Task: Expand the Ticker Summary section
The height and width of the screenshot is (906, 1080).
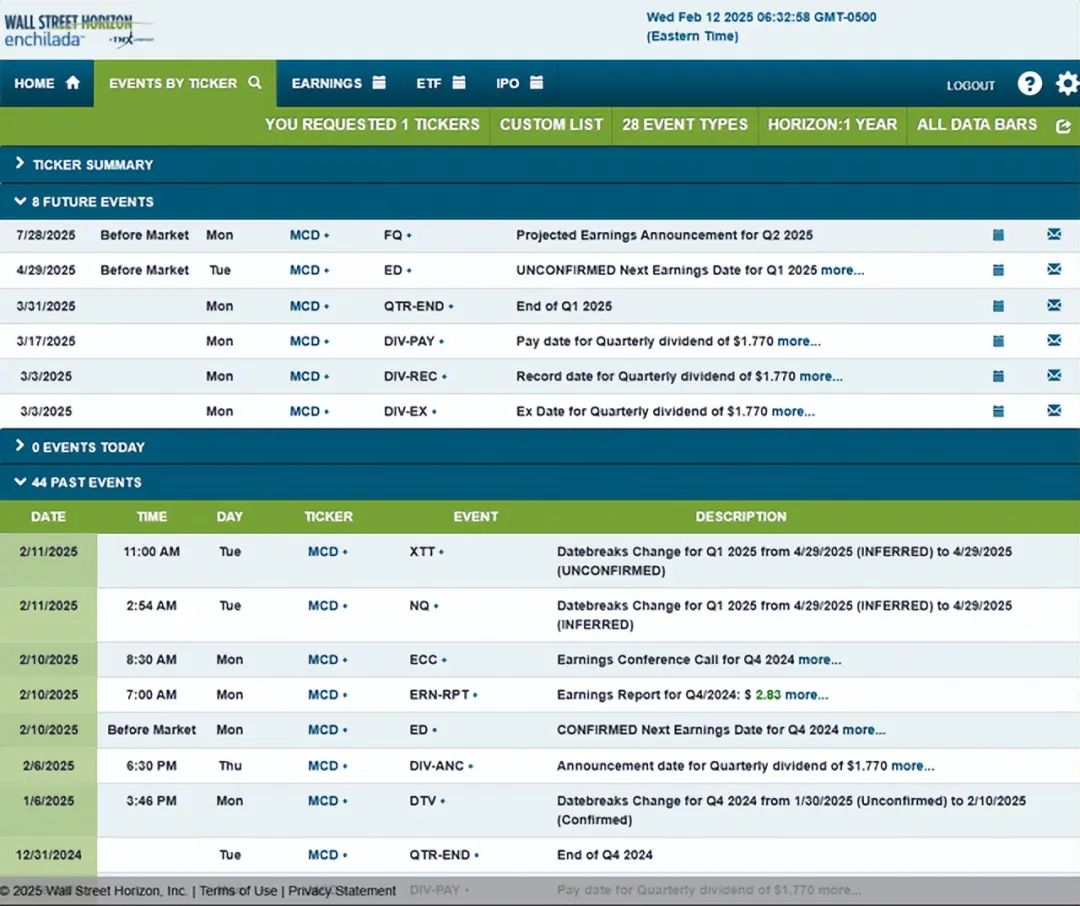Action: (540, 164)
